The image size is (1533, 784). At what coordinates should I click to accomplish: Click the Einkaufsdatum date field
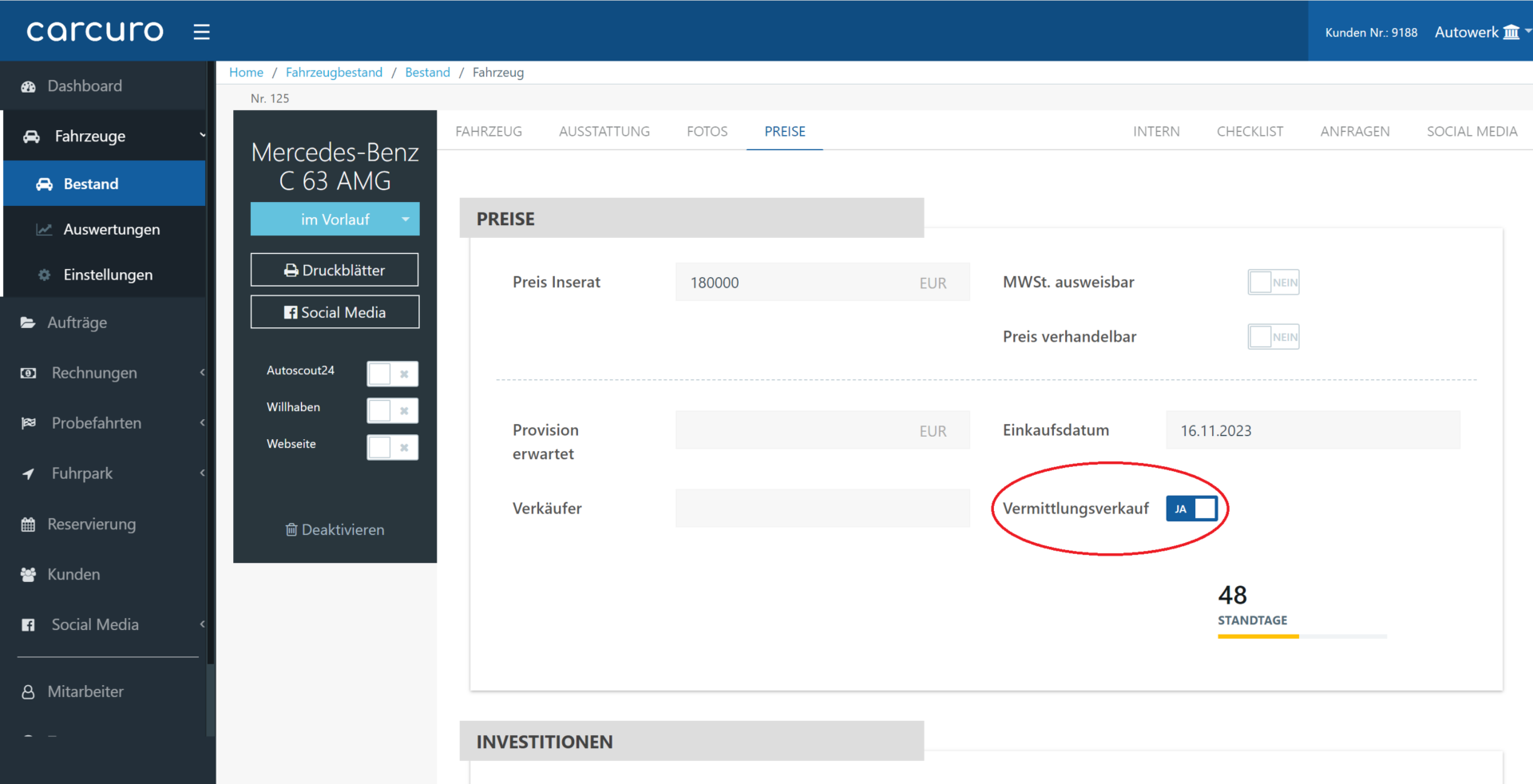(1313, 430)
